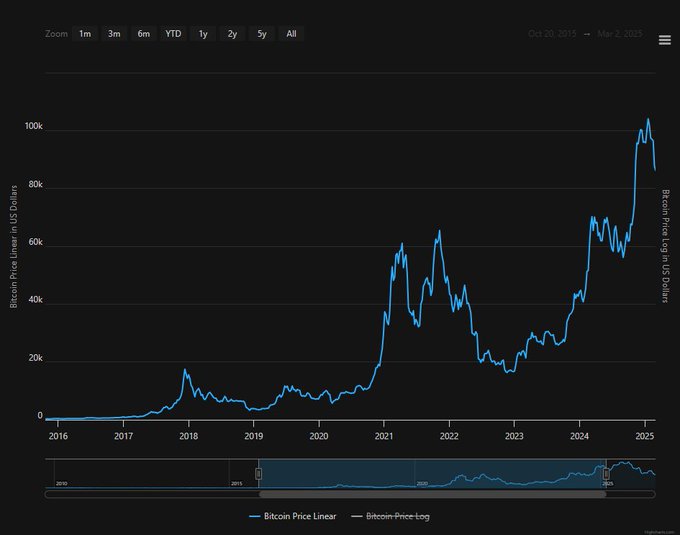This screenshot has height=535, width=680.
Task: Click the 2018 label on the x-axis
Action: tap(189, 436)
